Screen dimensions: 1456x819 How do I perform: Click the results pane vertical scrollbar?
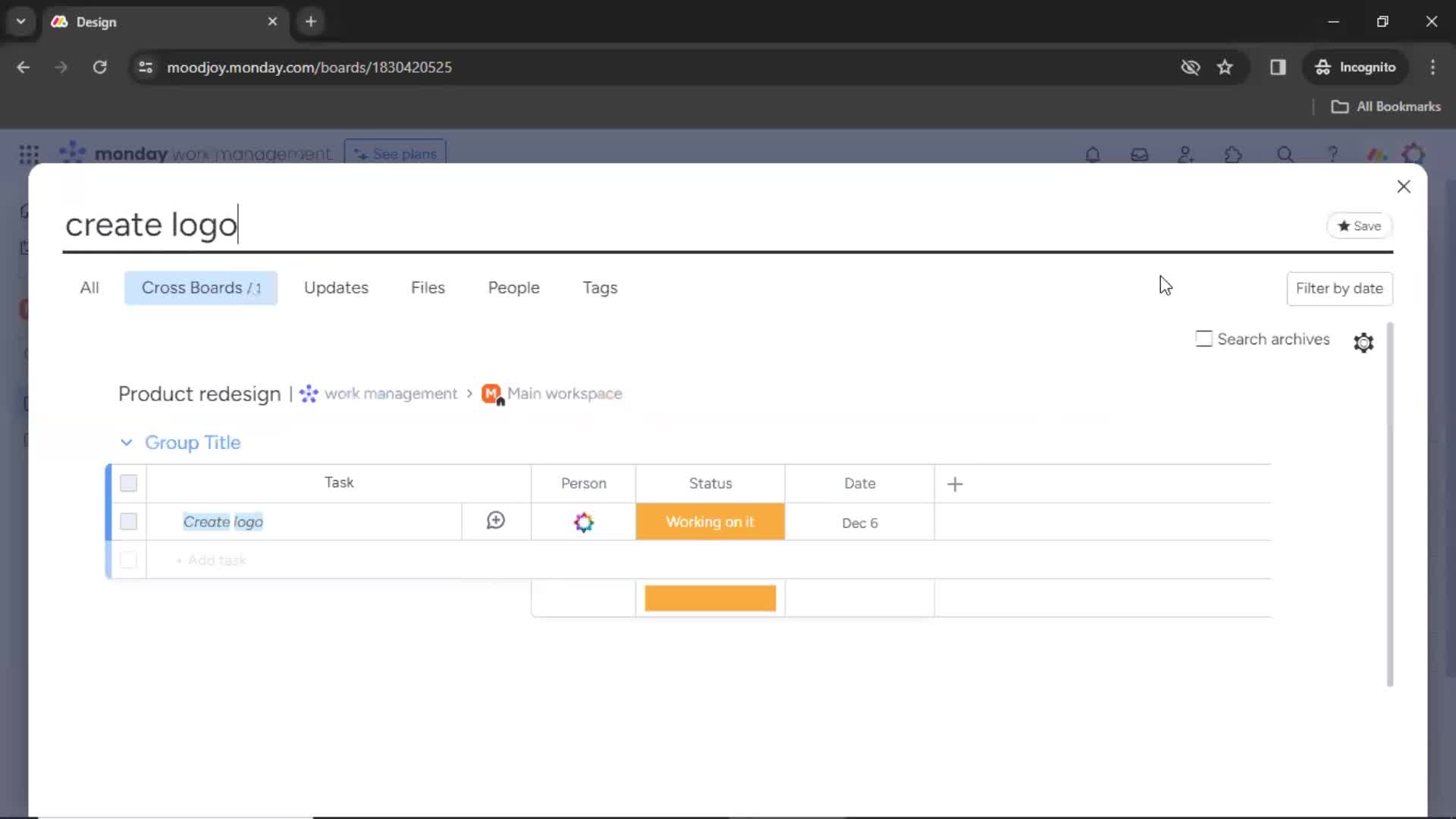1390,504
